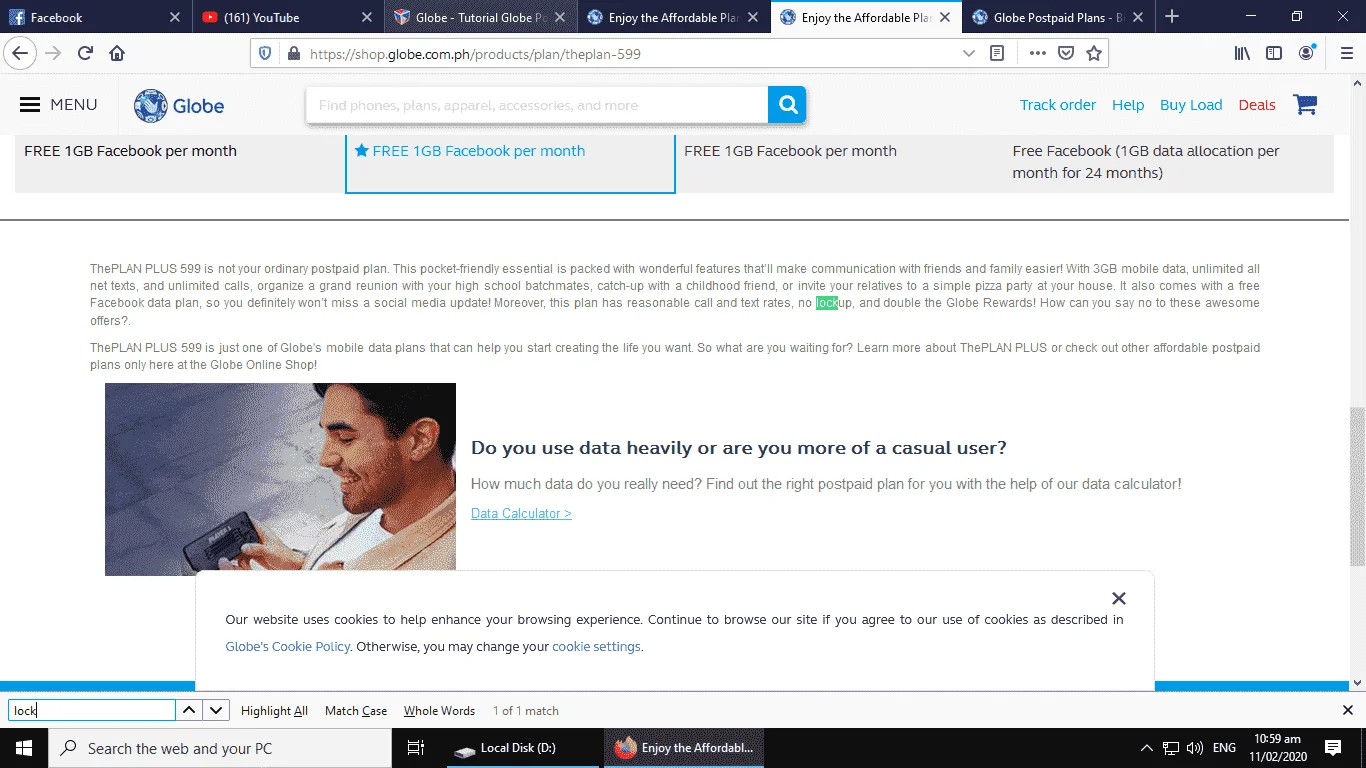Image resolution: width=1366 pixels, height=768 pixels.
Task: Show sidebars icon
Action: pos(1274,54)
